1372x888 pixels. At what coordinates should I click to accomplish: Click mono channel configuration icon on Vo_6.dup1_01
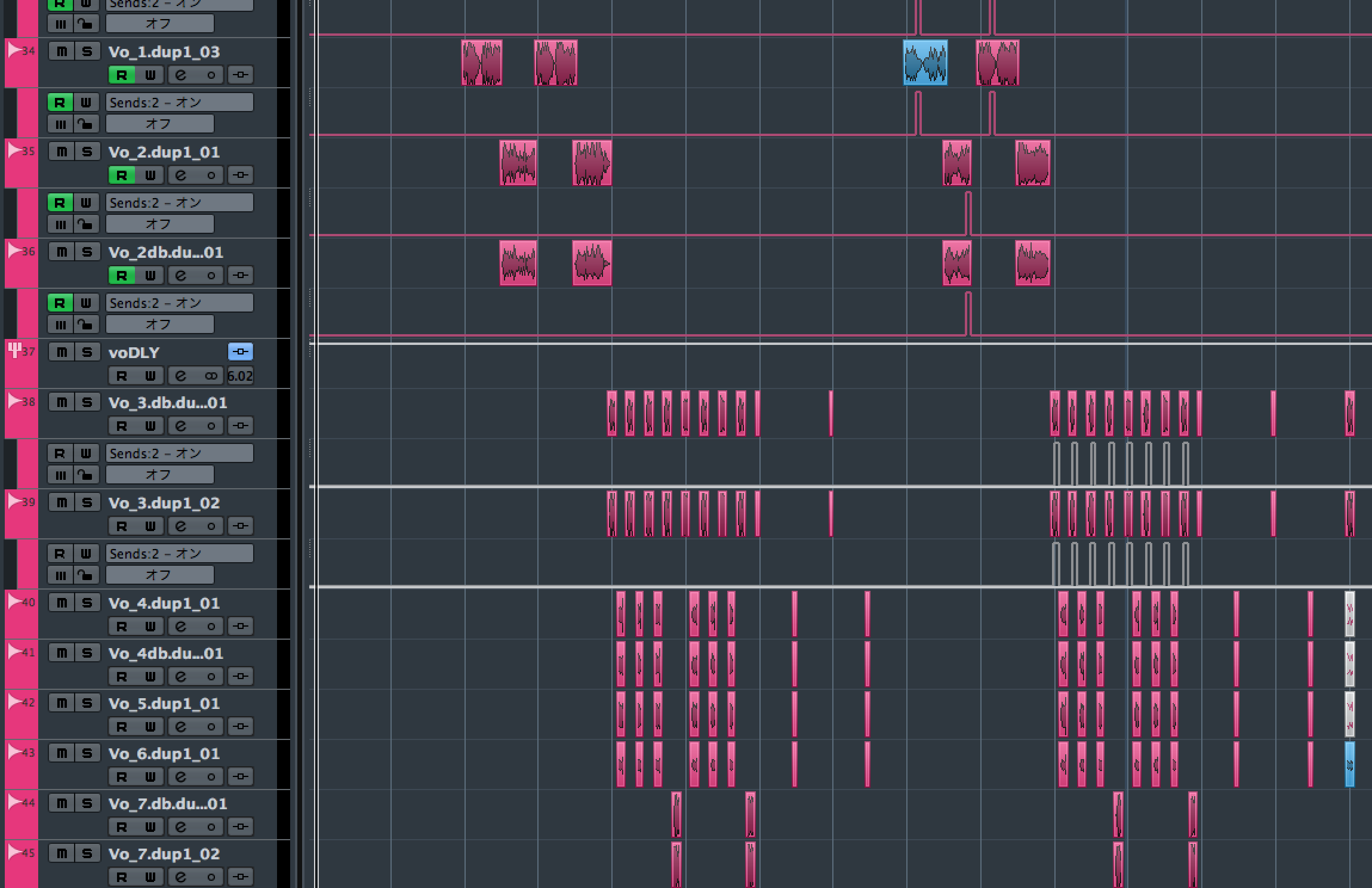point(211,777)
